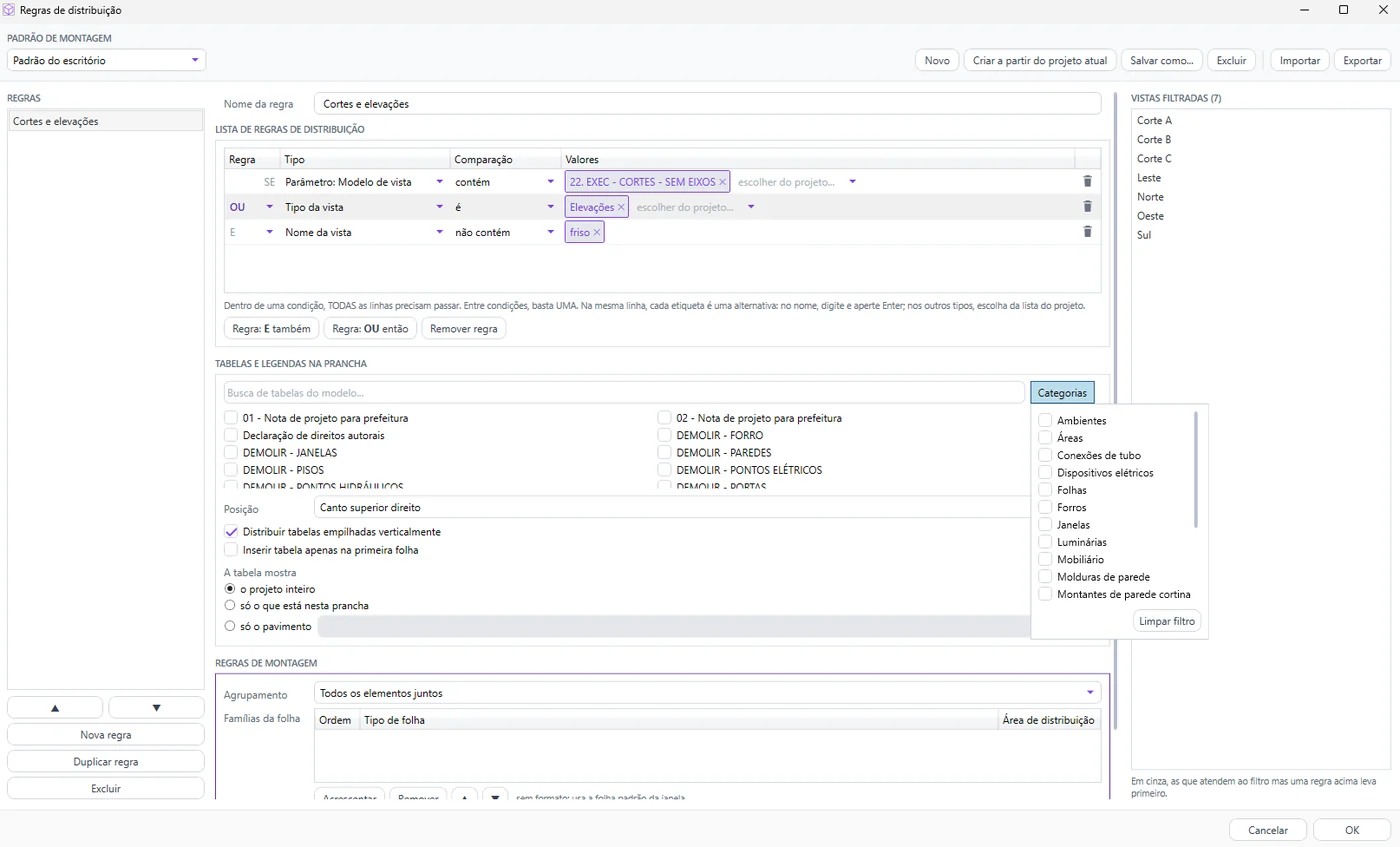This screenshot has width=1400, height=847.
Task: Select 'só o que está nesta prancha' radio
Action: tap(230, 606)
